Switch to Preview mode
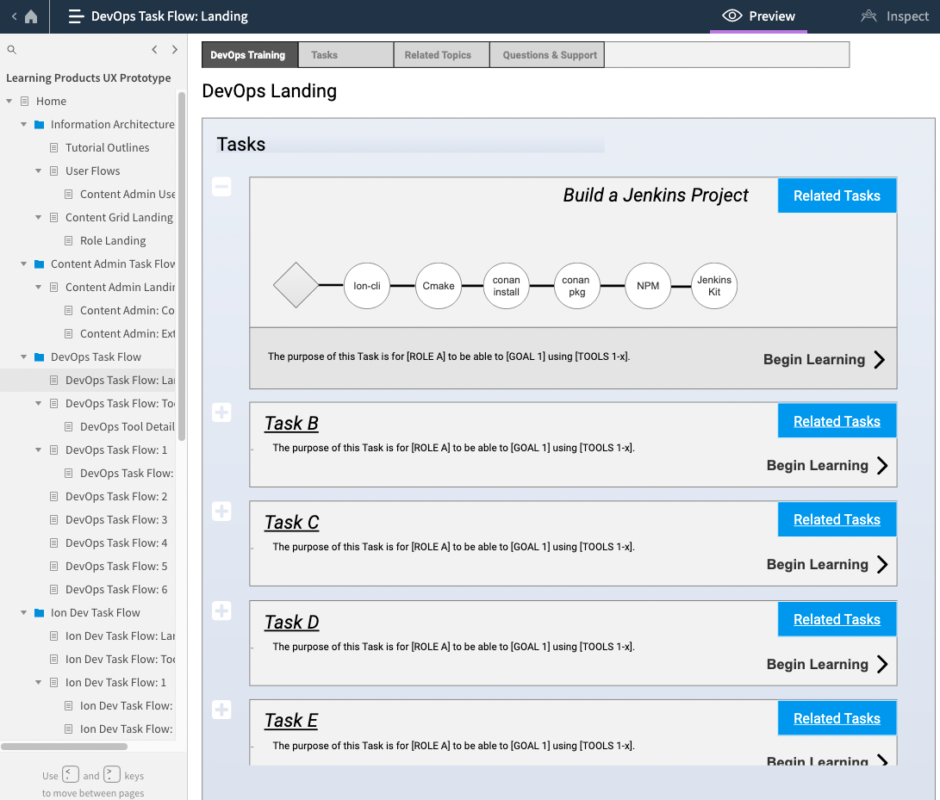This screenshot has height=800, width=940. [758, 16]
